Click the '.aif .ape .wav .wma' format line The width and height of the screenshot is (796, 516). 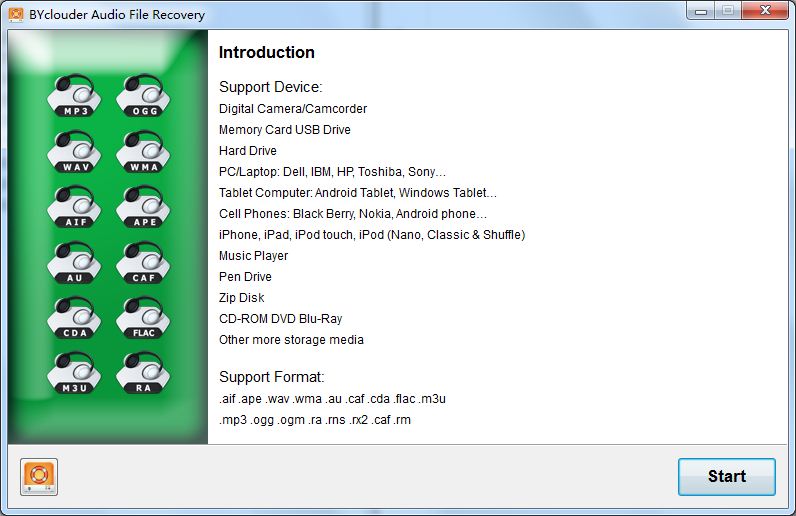(333, 399)
